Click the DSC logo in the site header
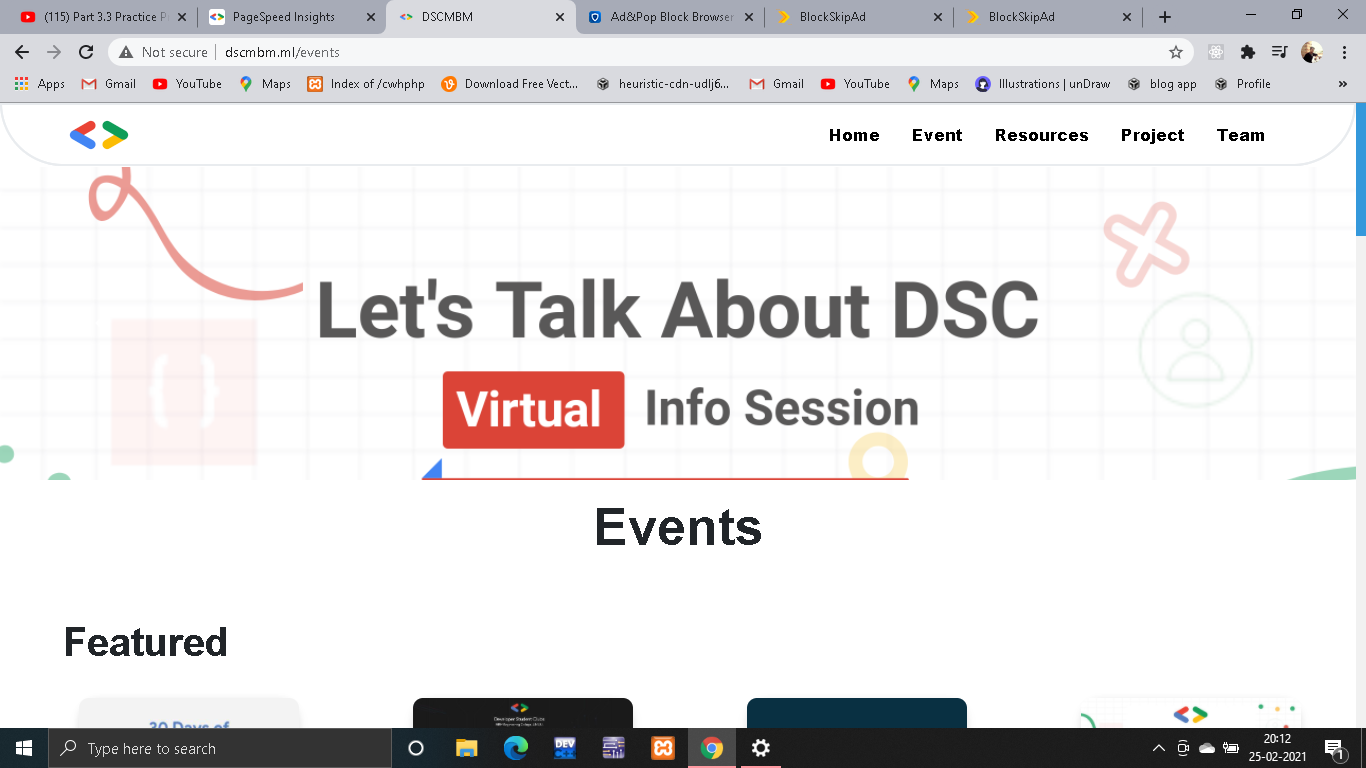The image size is (1366, 768). click(99, 135)
